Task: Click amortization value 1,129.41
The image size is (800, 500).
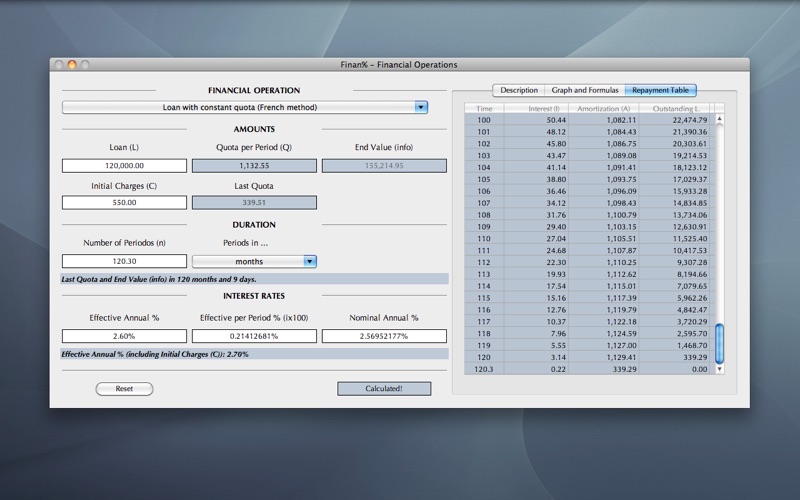Action: 621,358
